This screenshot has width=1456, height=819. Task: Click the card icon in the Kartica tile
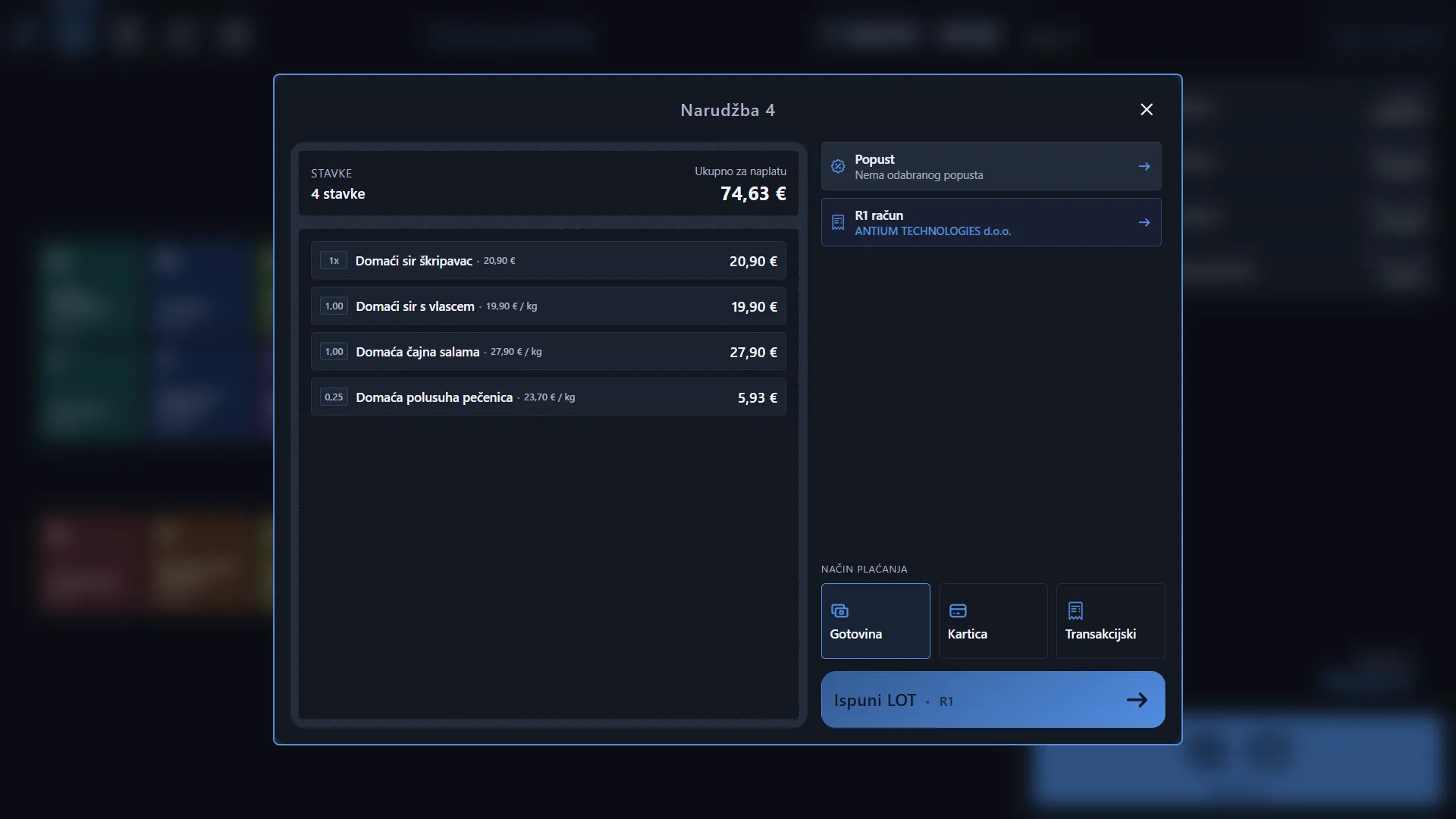tap(958, 610)
